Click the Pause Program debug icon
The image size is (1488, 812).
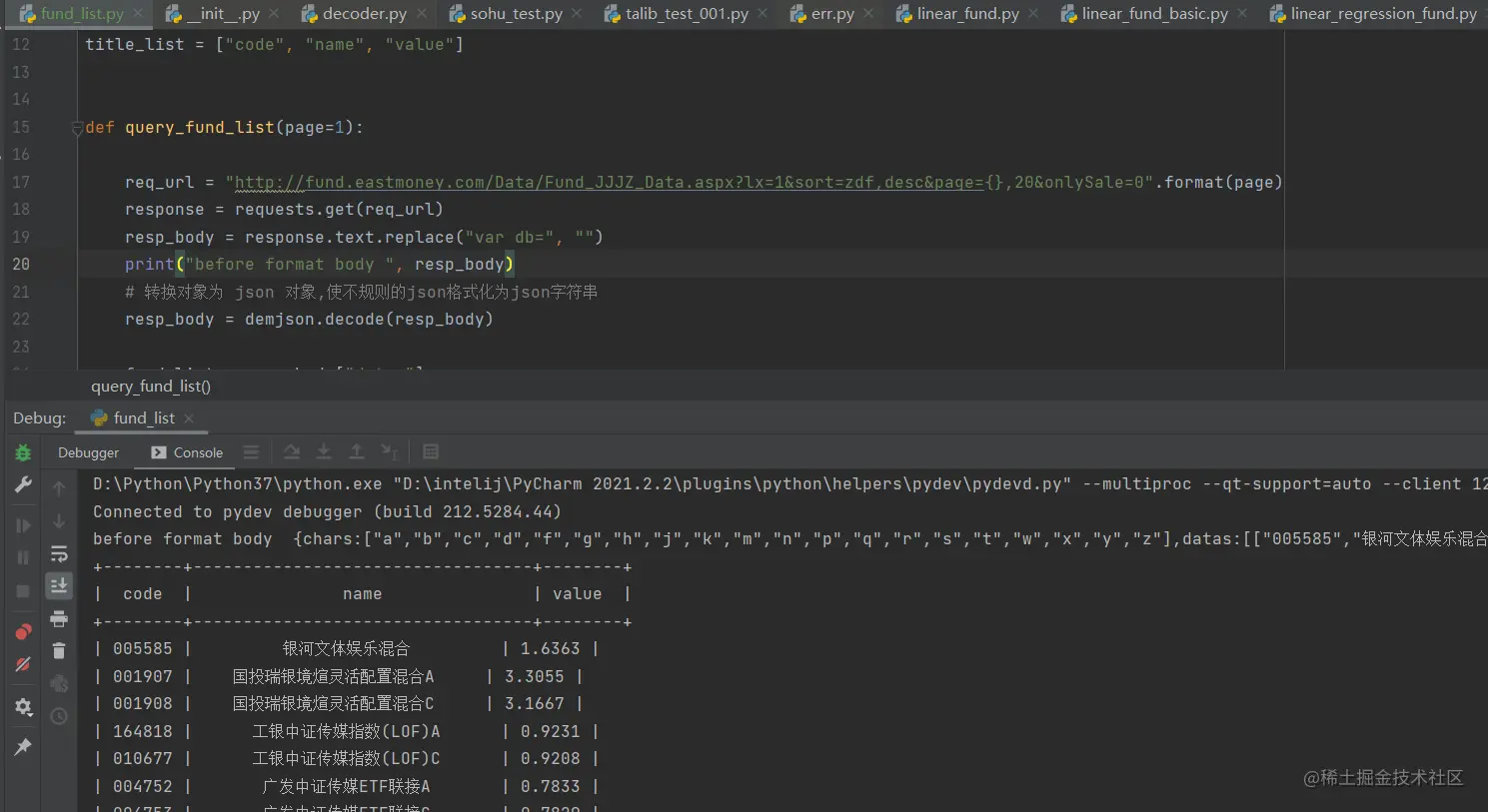(x=23, y=558)
